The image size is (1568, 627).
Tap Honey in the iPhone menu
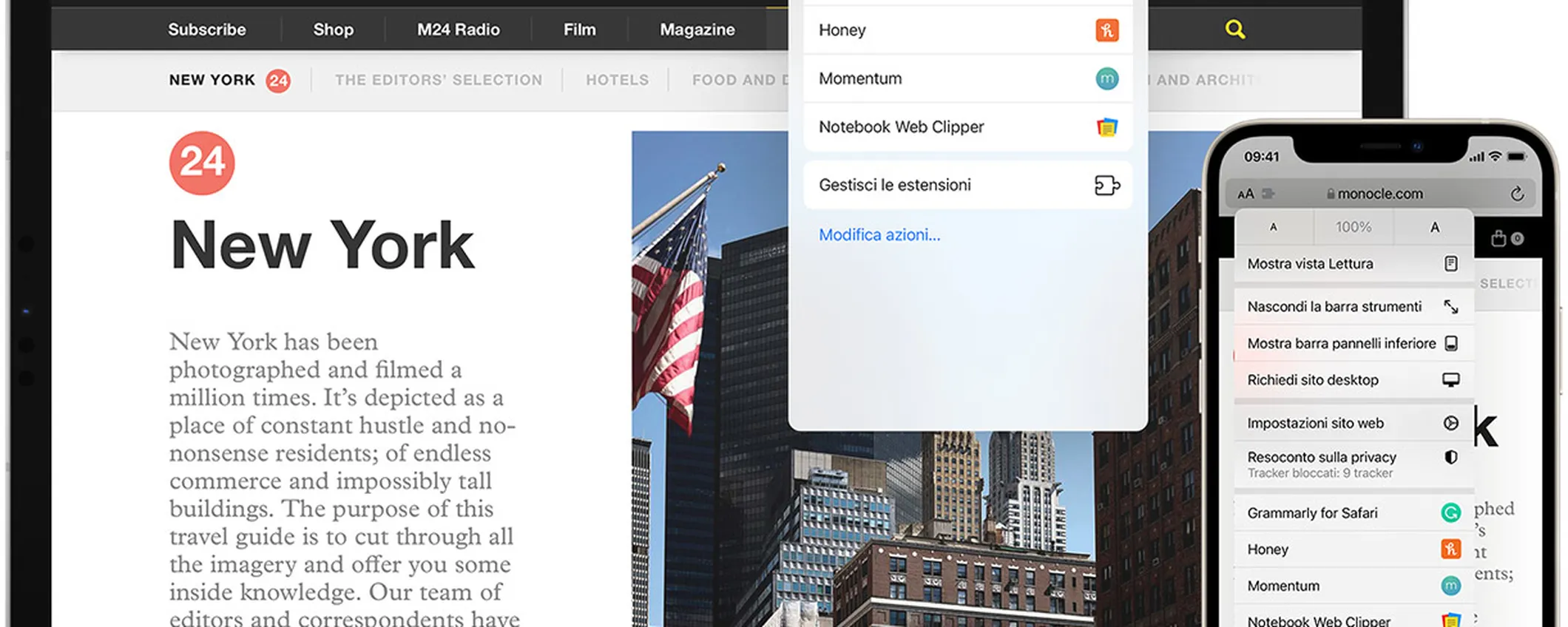[1354, 549]
